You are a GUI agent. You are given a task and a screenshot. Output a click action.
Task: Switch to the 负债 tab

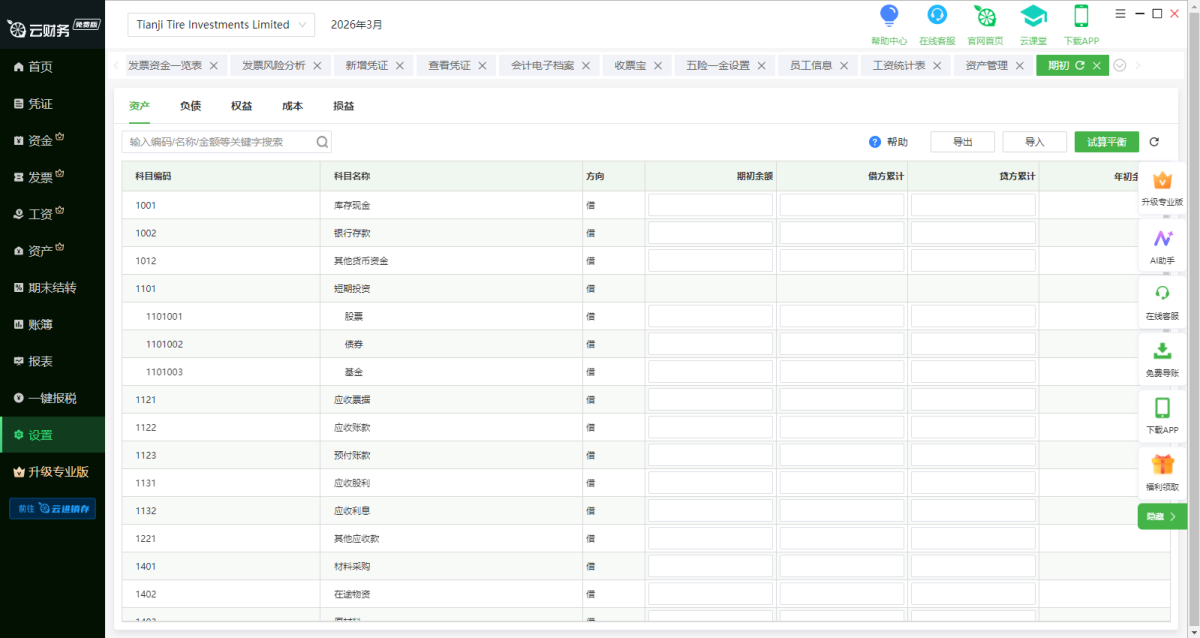(190, 106)
